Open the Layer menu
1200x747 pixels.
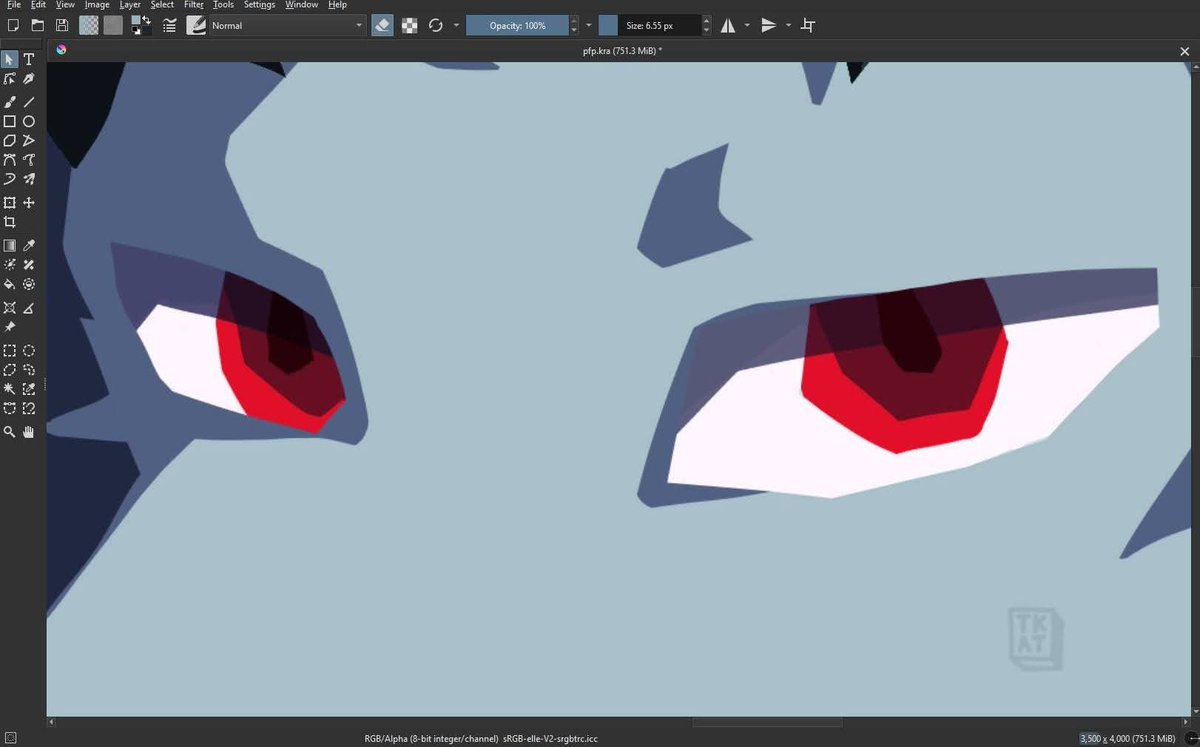[130, 5]
